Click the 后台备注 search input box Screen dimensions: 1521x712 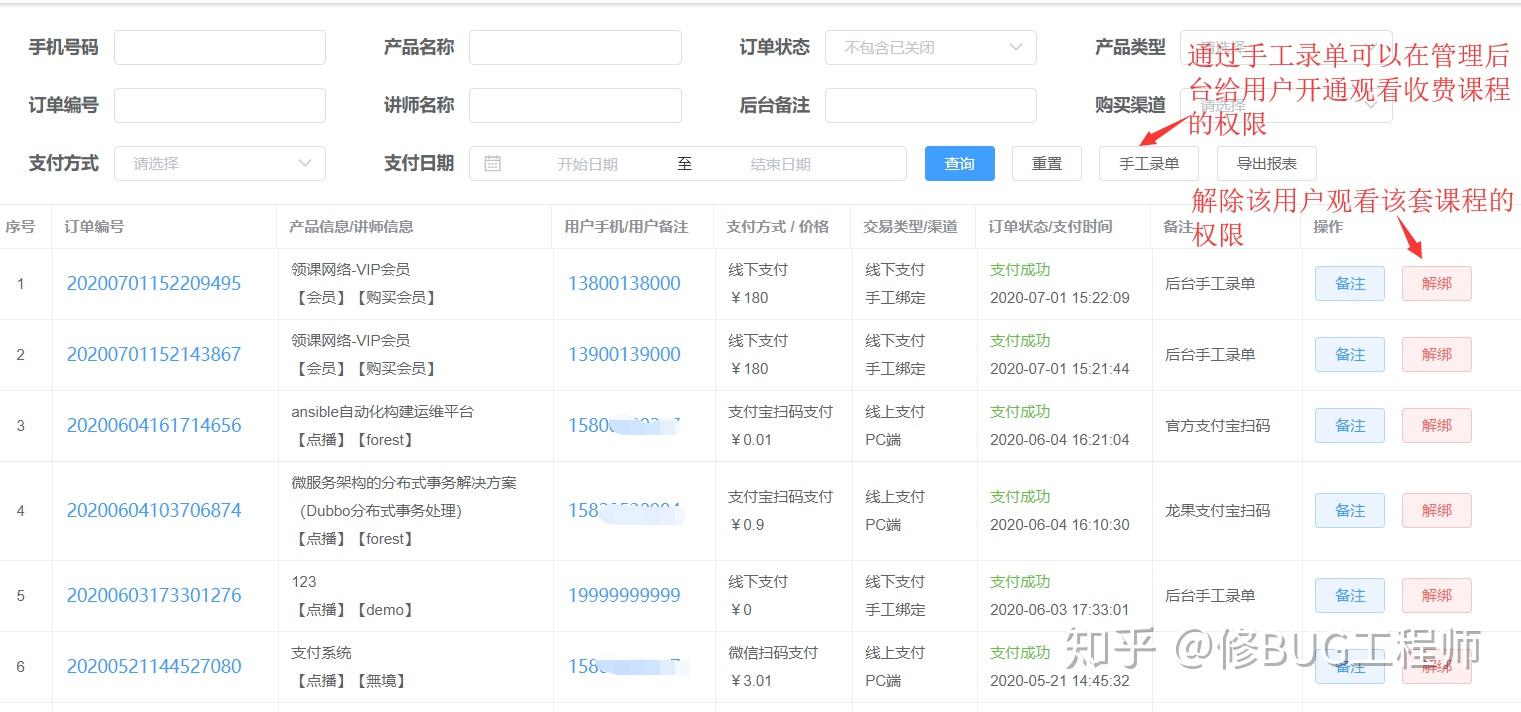pos(930,105)
